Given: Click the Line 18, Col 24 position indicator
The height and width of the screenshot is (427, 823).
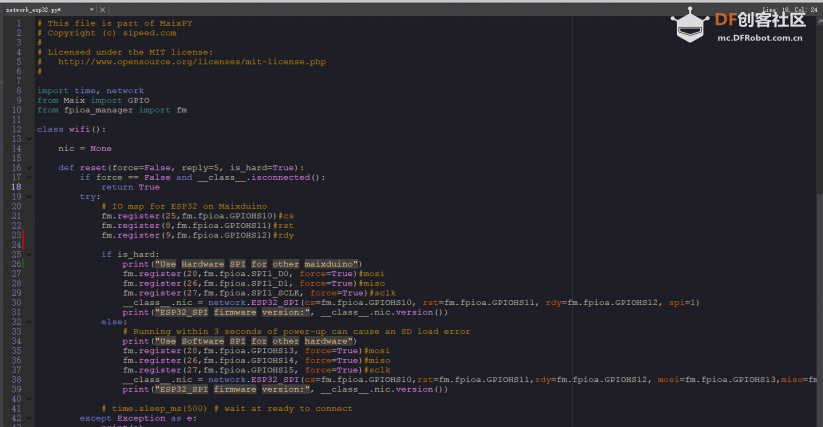Looking at the screenshot, I should click(790, 10).
